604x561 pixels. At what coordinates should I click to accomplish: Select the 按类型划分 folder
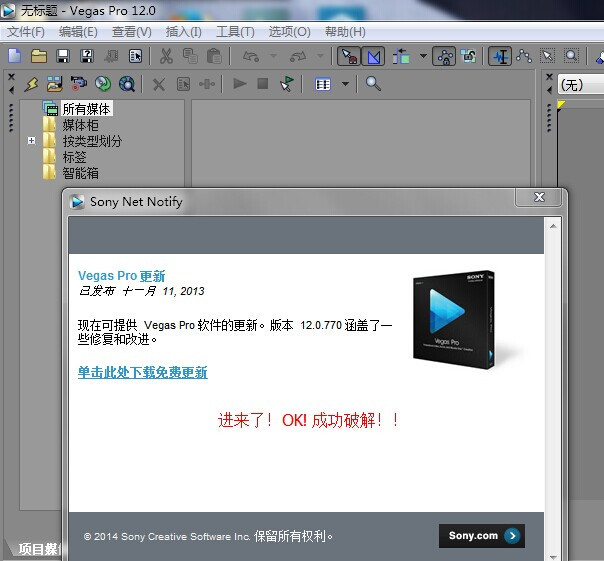point(92,141)
